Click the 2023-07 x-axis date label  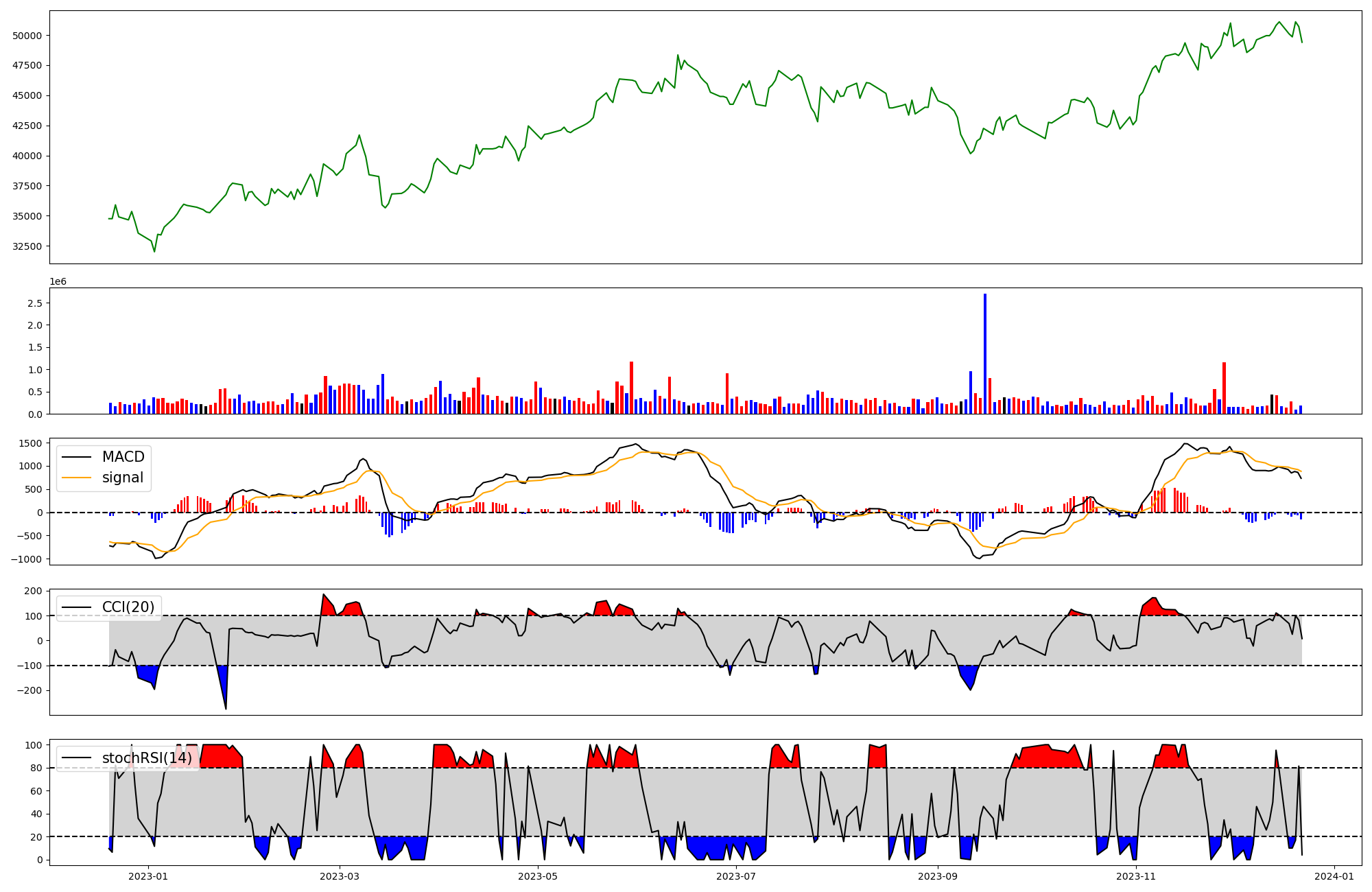(736, 876)
